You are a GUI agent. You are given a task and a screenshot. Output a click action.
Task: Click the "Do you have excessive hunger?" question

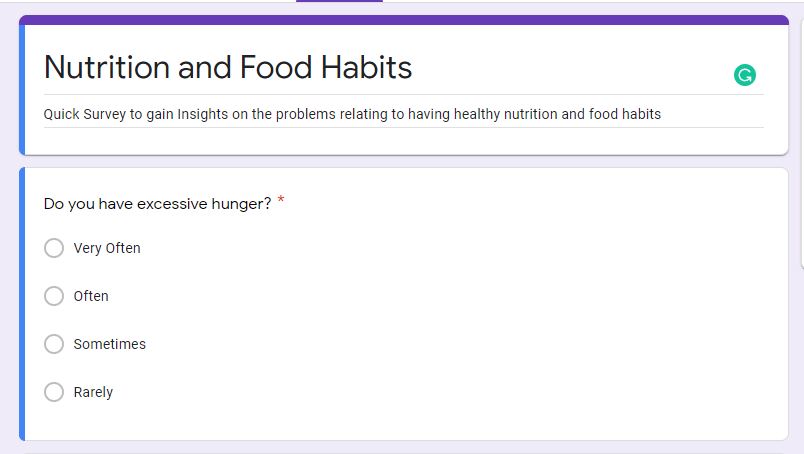[x=157, y=204]
